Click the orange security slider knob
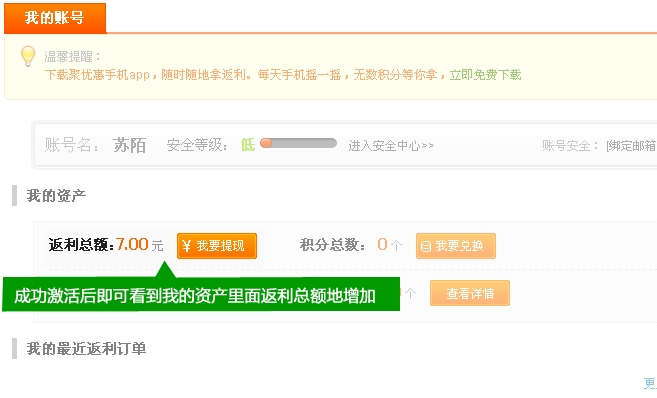The height and width of the screenshot is (398, 657). coord(266,143)
